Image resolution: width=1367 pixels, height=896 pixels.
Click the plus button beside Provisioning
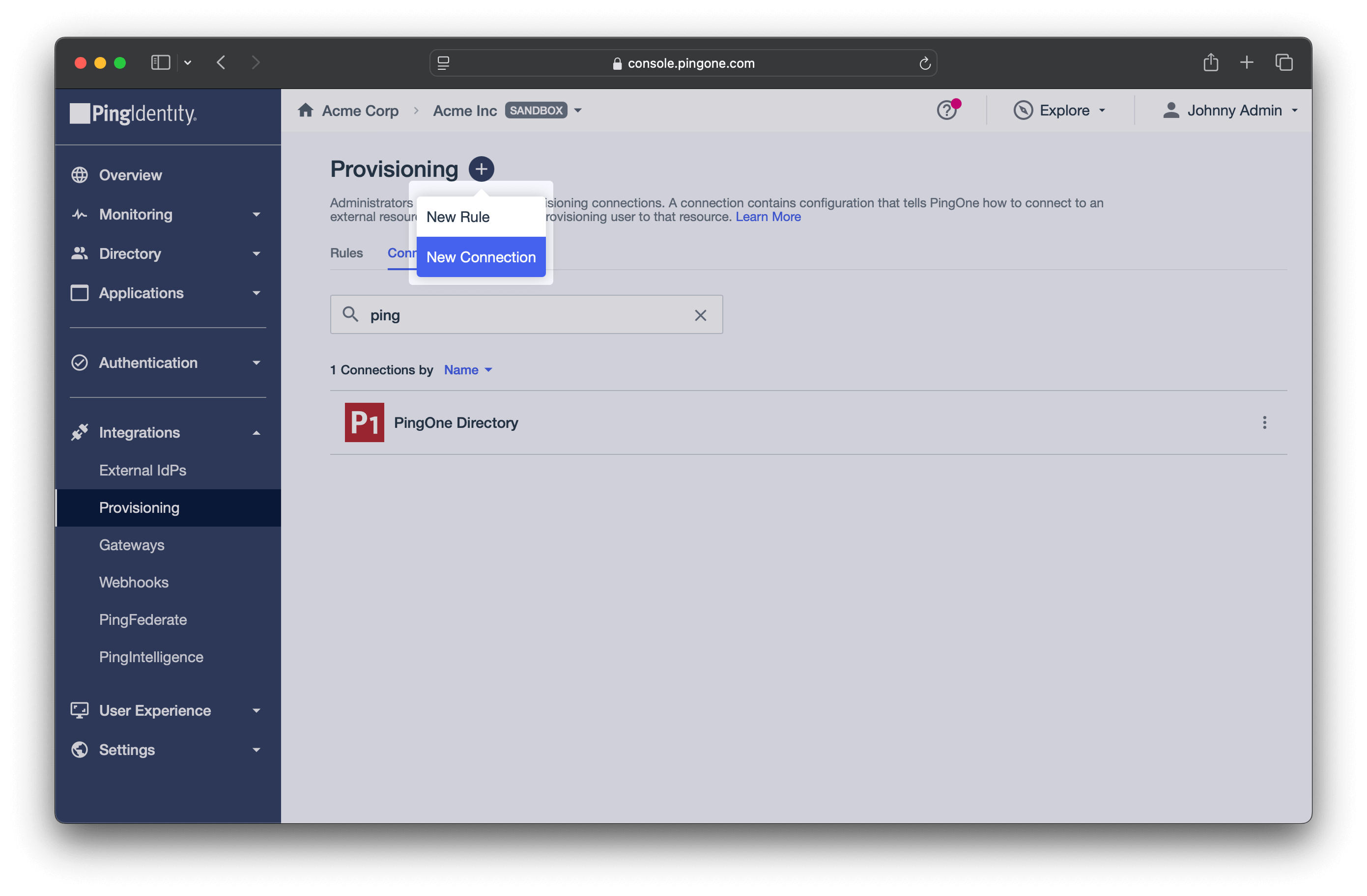click(482, 169)
